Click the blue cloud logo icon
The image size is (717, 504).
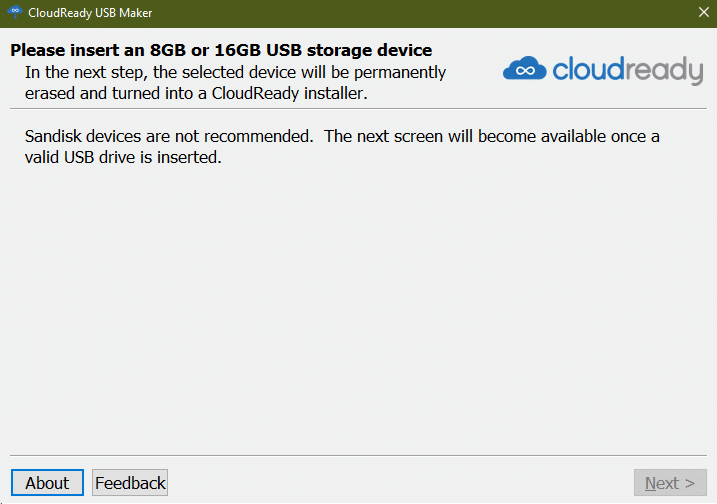[525, 69]
